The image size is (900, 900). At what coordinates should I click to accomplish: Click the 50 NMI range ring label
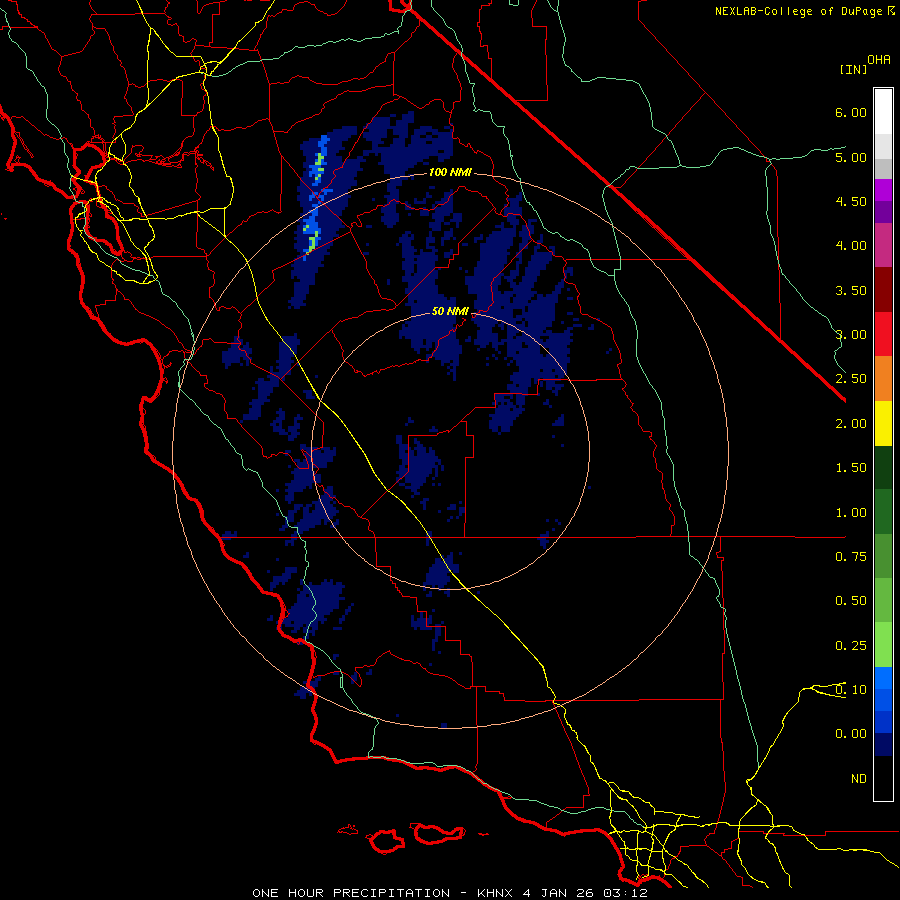[450, 311]
